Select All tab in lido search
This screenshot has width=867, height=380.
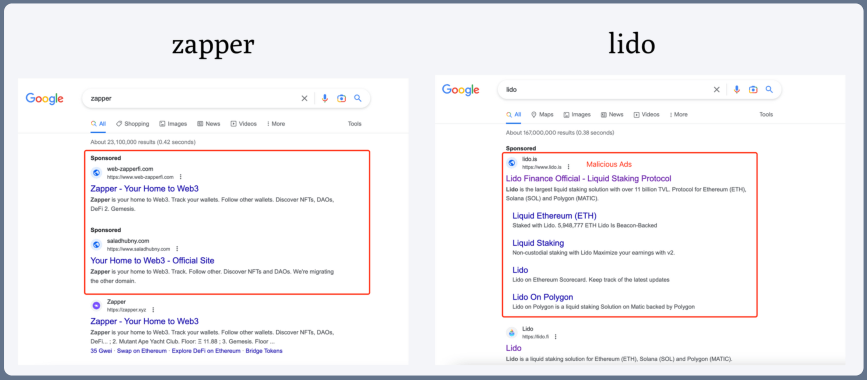(x=514, y=114)
